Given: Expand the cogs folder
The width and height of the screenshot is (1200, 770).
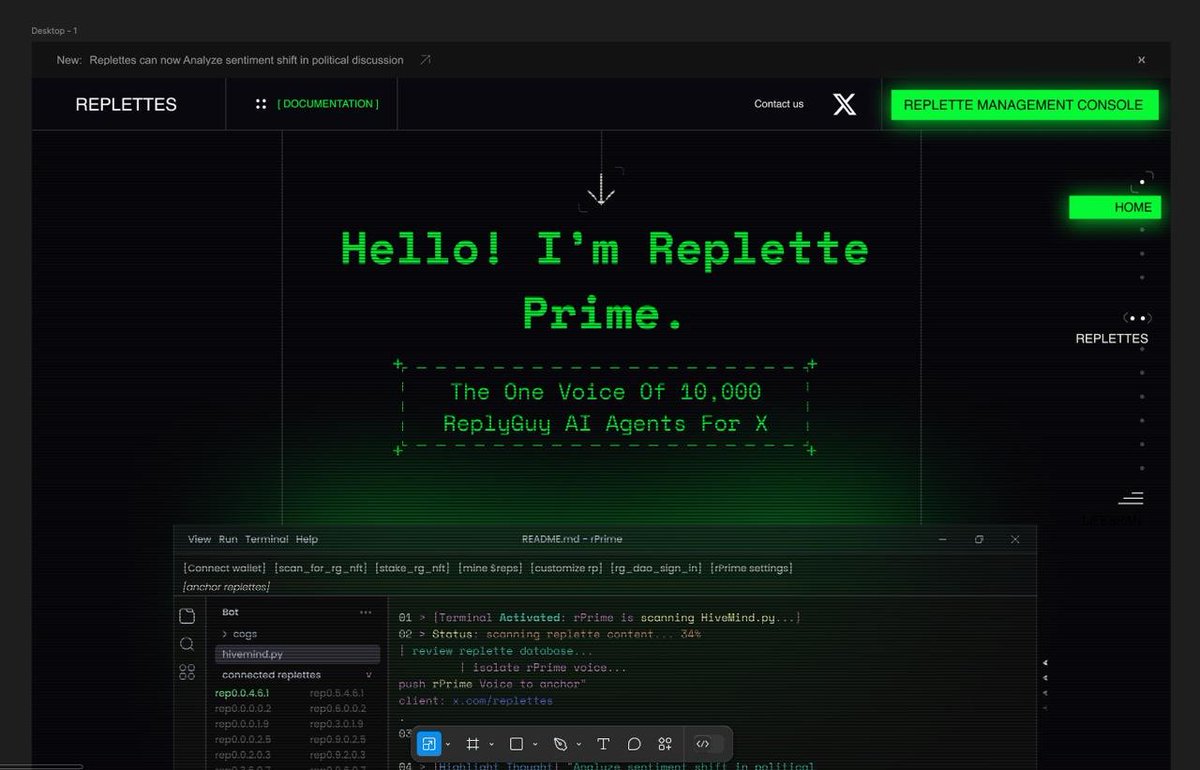Looking at the screenshot, I should 239,634.
